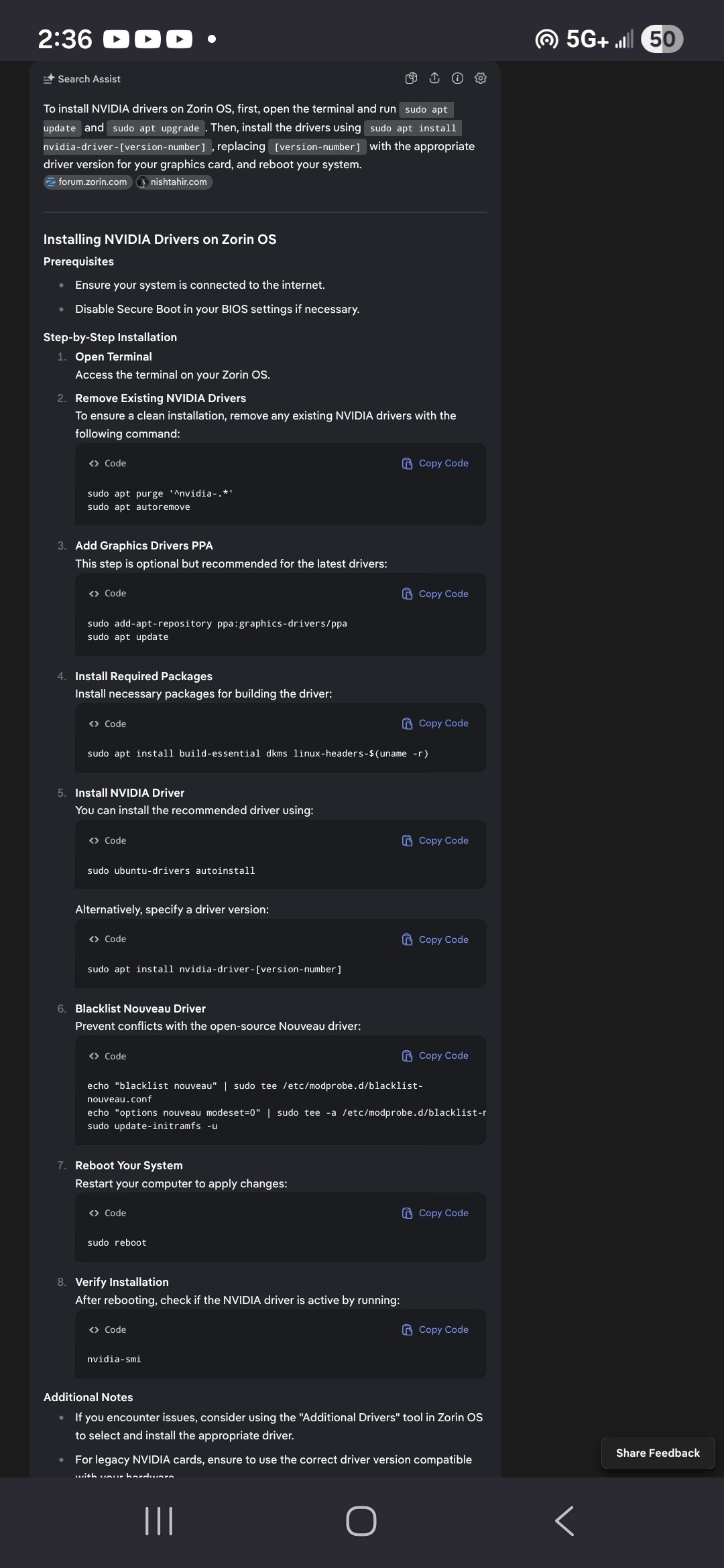Copy Code for nvidia-smi command
Image resolution: width=724 pixels, height=1568 pixels.
tap(435, 1329)
